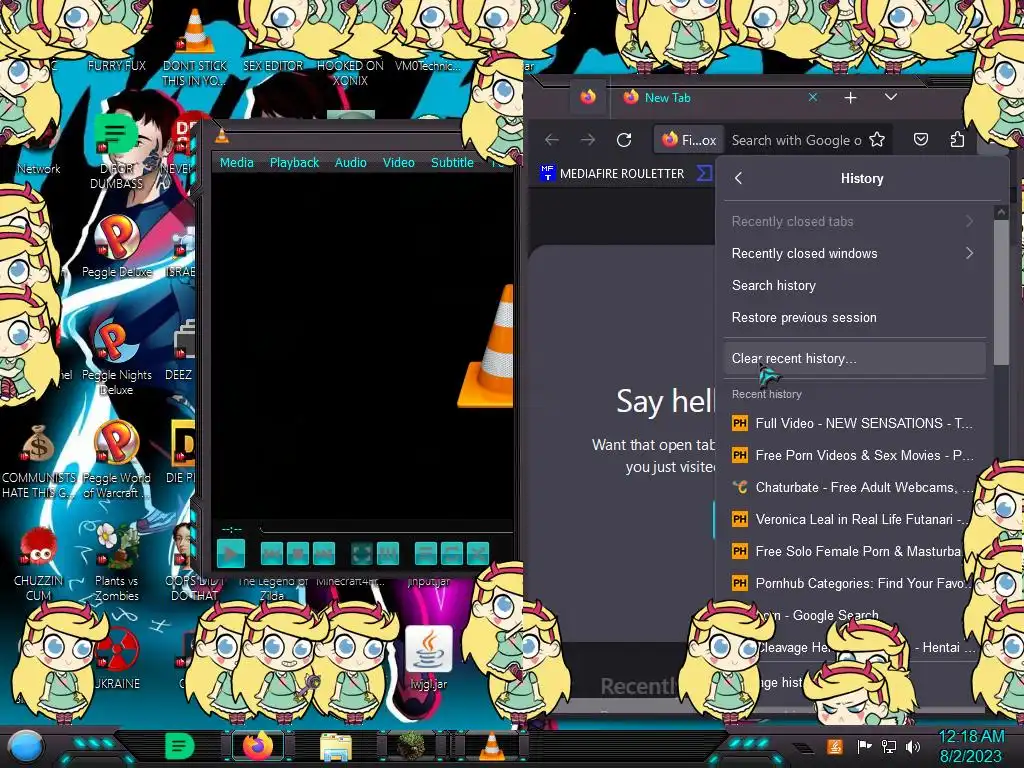Toggle VLC fullscreen button
Screen dimensions: 1024x768
362,554
